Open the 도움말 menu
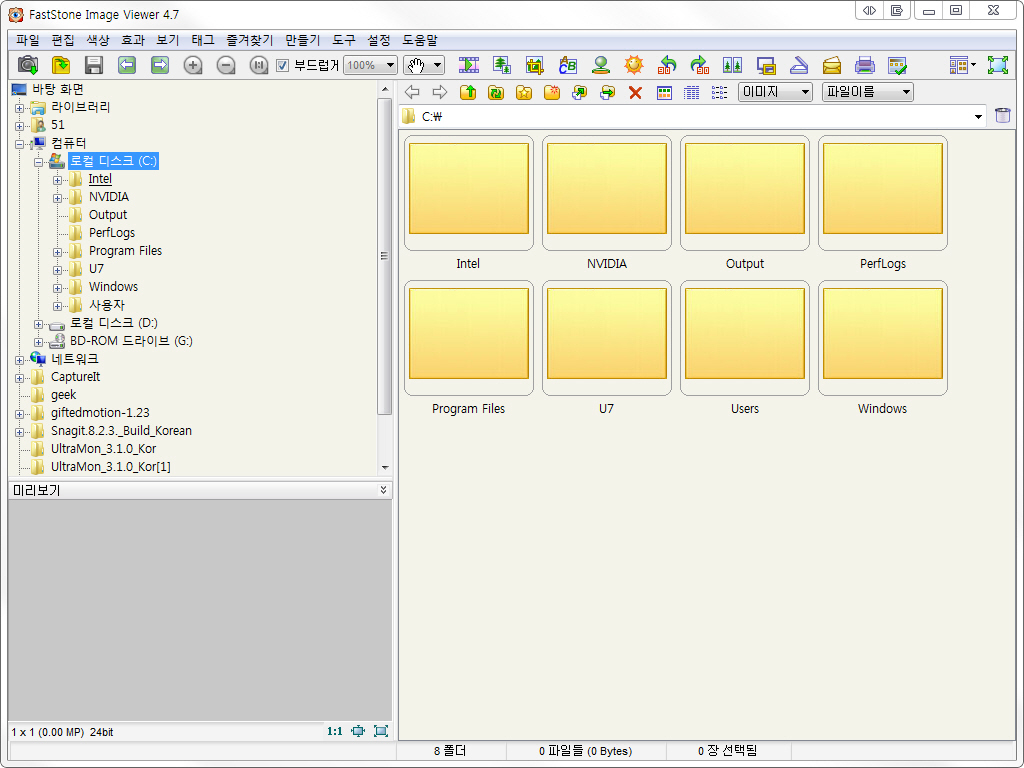1024x768 pixels. pyautogui.click(x=419, y=40)
